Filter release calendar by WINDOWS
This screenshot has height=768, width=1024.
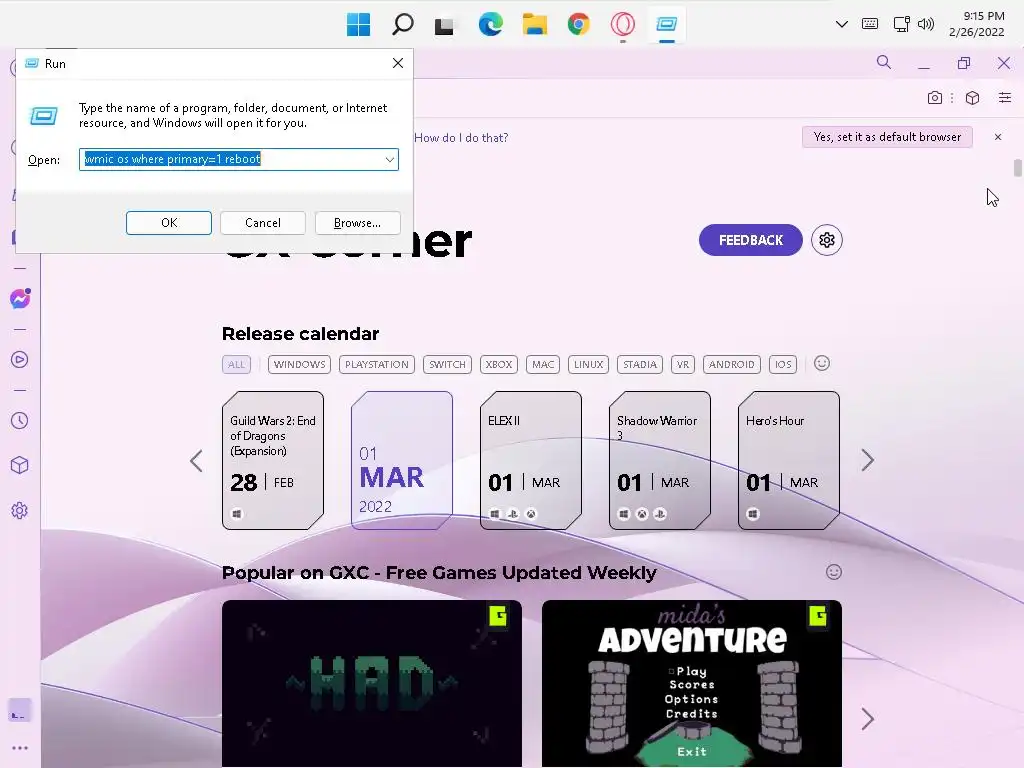pos(299,364)
